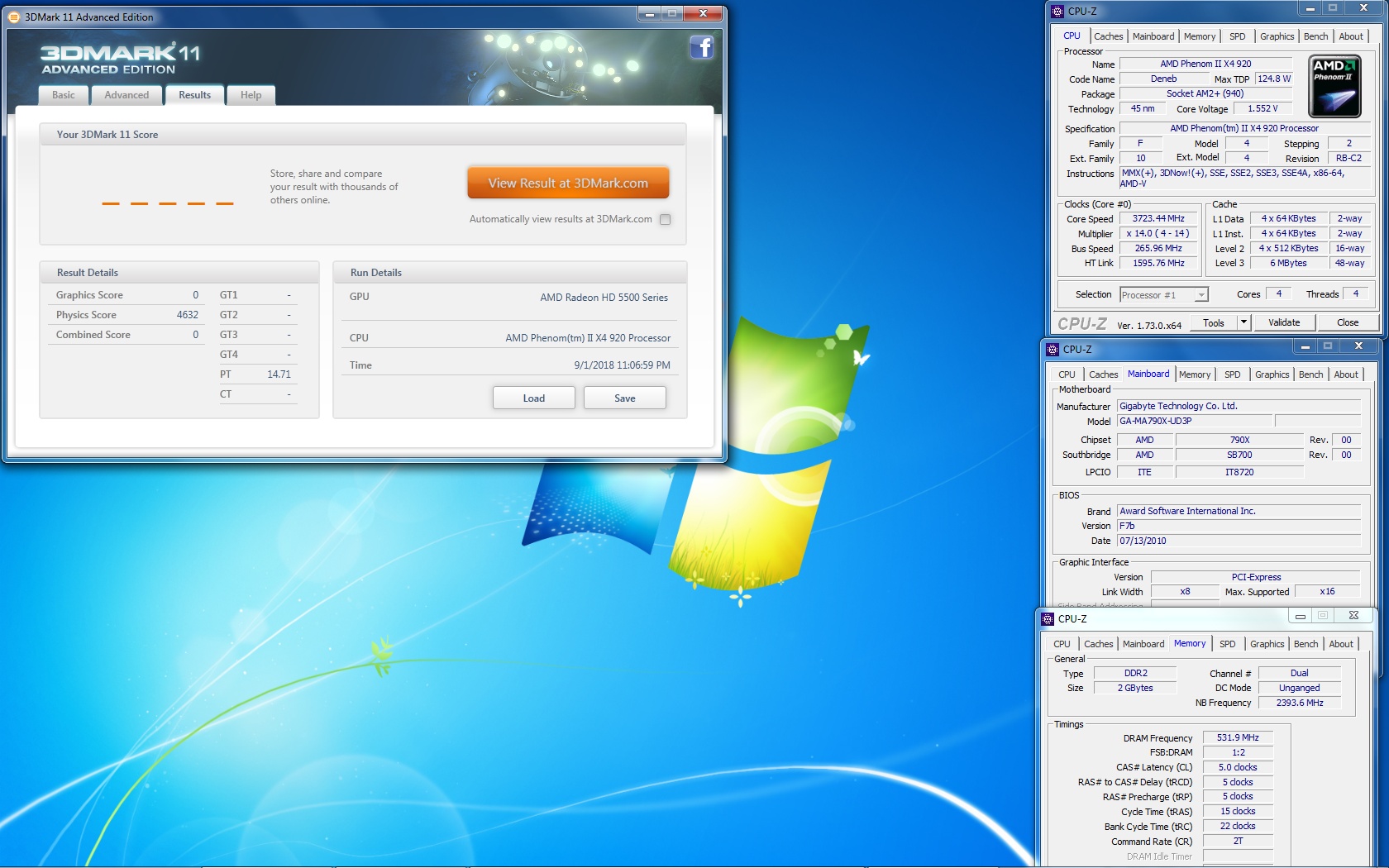Open Bench tab in bottom CPU-Z window

coord(1305,644)
